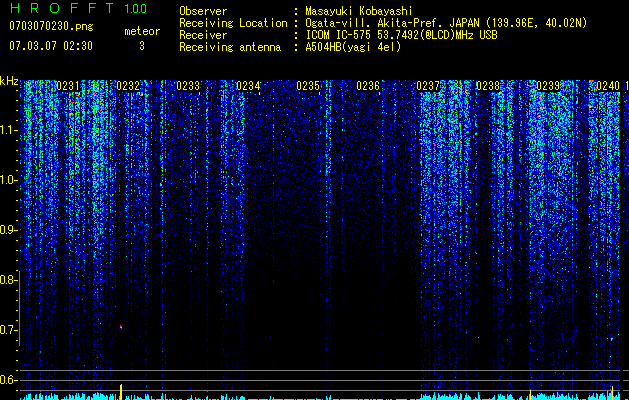The height and width of the screenshot is (400, 629).
Task: Click the 'meteor' count label
Action: pos(142,31)
